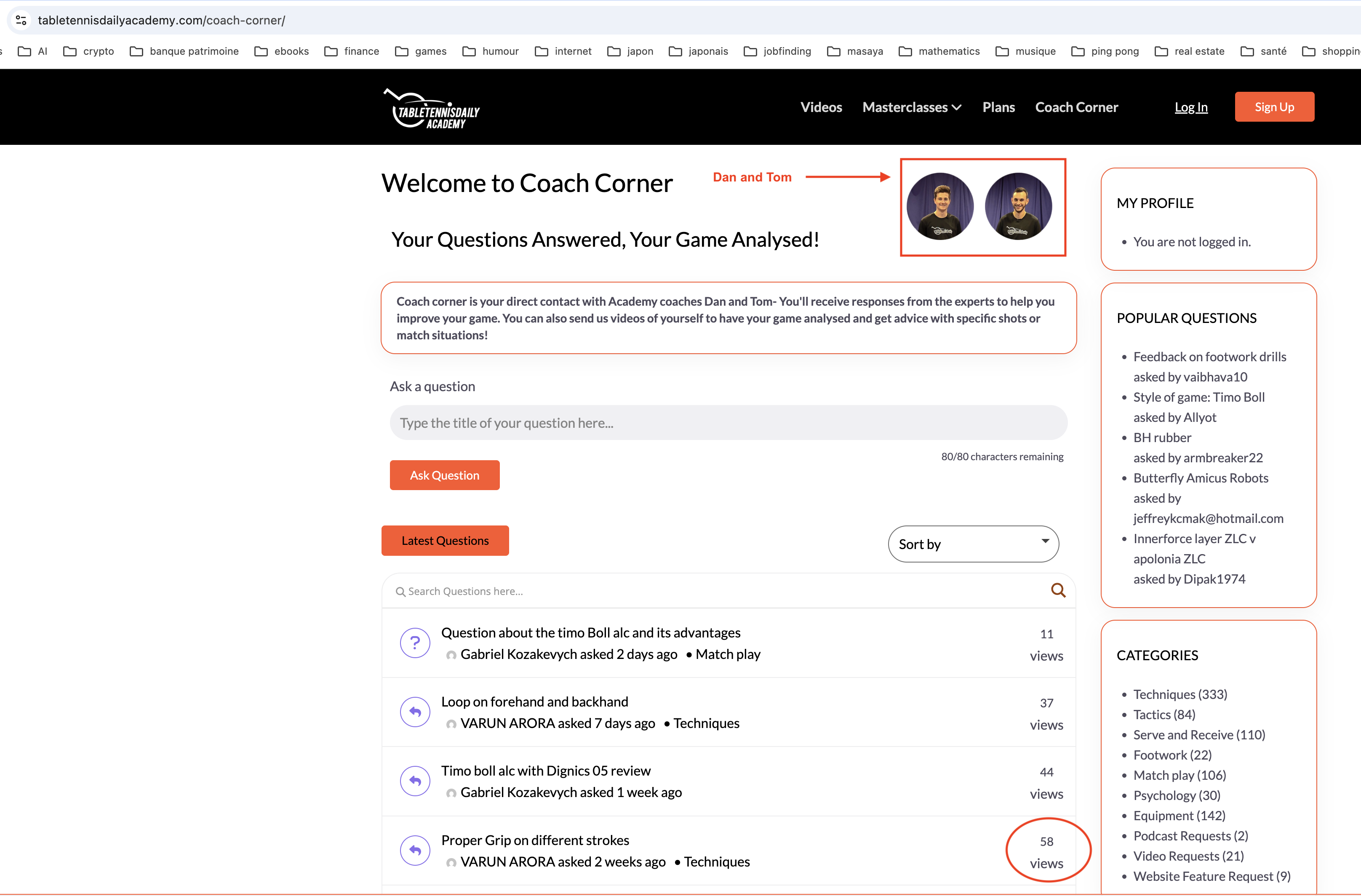
Task: Open the japonais bookmark folder
Action: [698, 51]
